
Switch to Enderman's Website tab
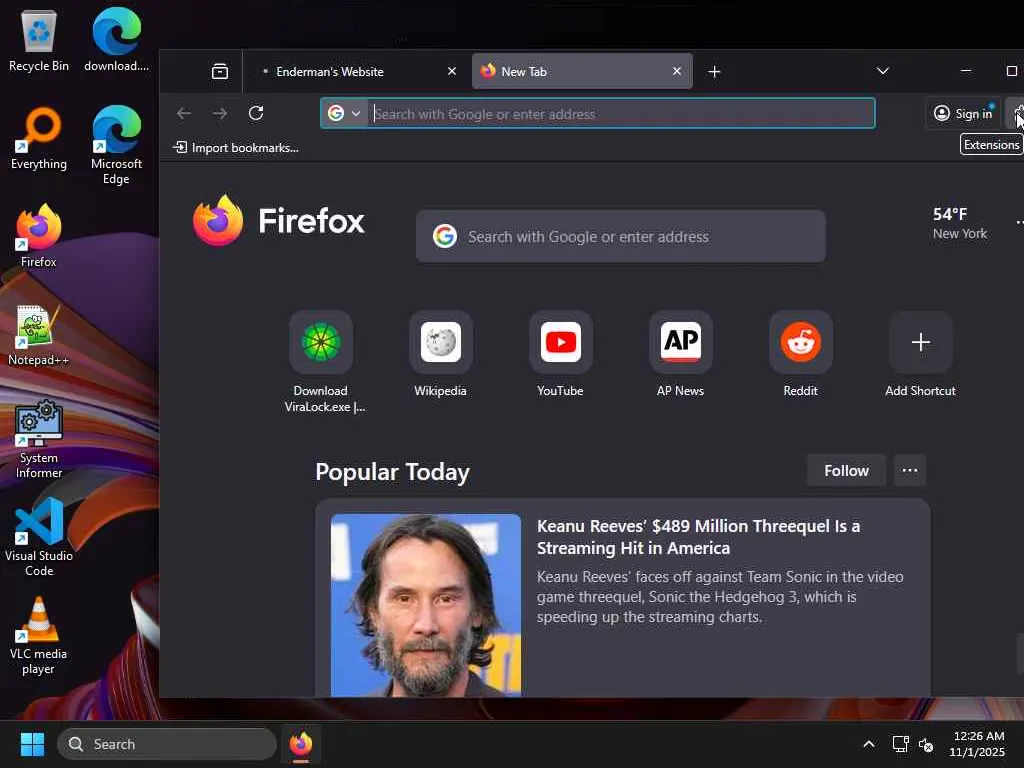tap(355, 71)
